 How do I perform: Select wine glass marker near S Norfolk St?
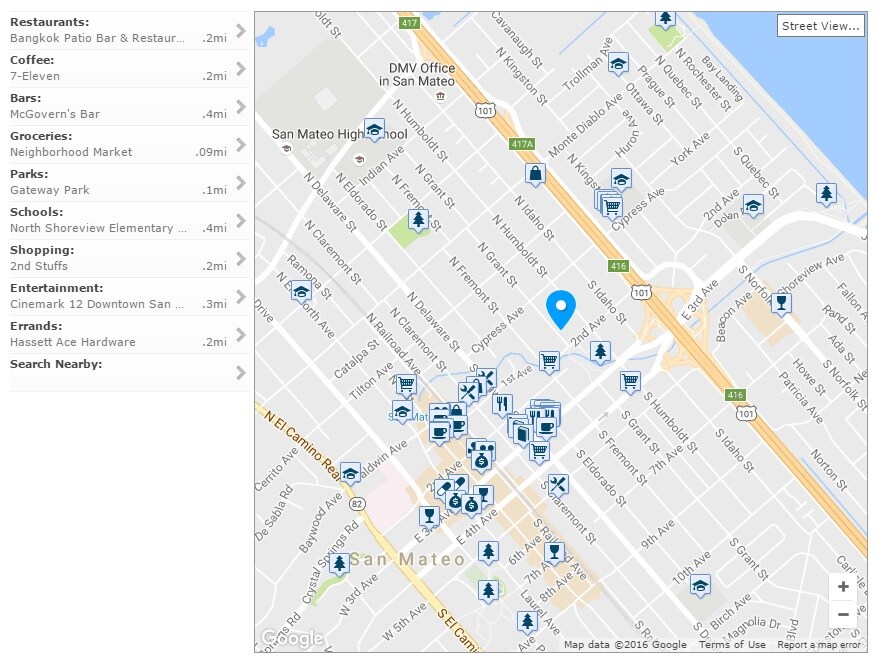pos(782,303)
